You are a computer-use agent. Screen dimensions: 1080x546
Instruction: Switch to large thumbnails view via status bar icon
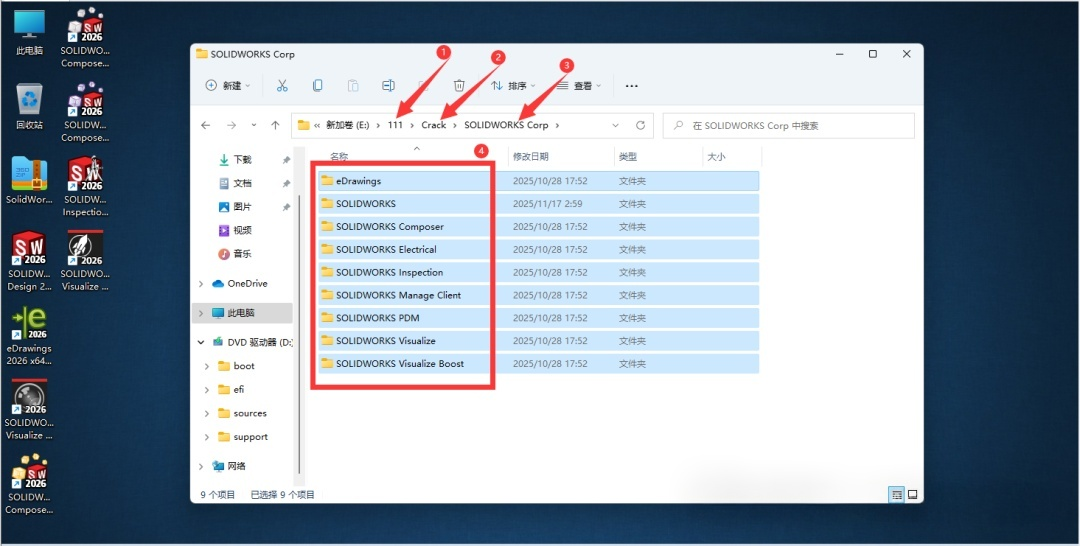click(913, 494)
